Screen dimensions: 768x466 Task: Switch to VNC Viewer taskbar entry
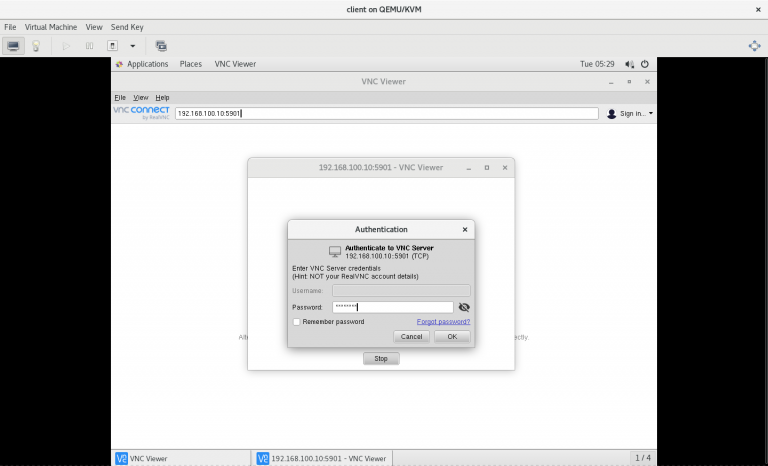point(181,459)
